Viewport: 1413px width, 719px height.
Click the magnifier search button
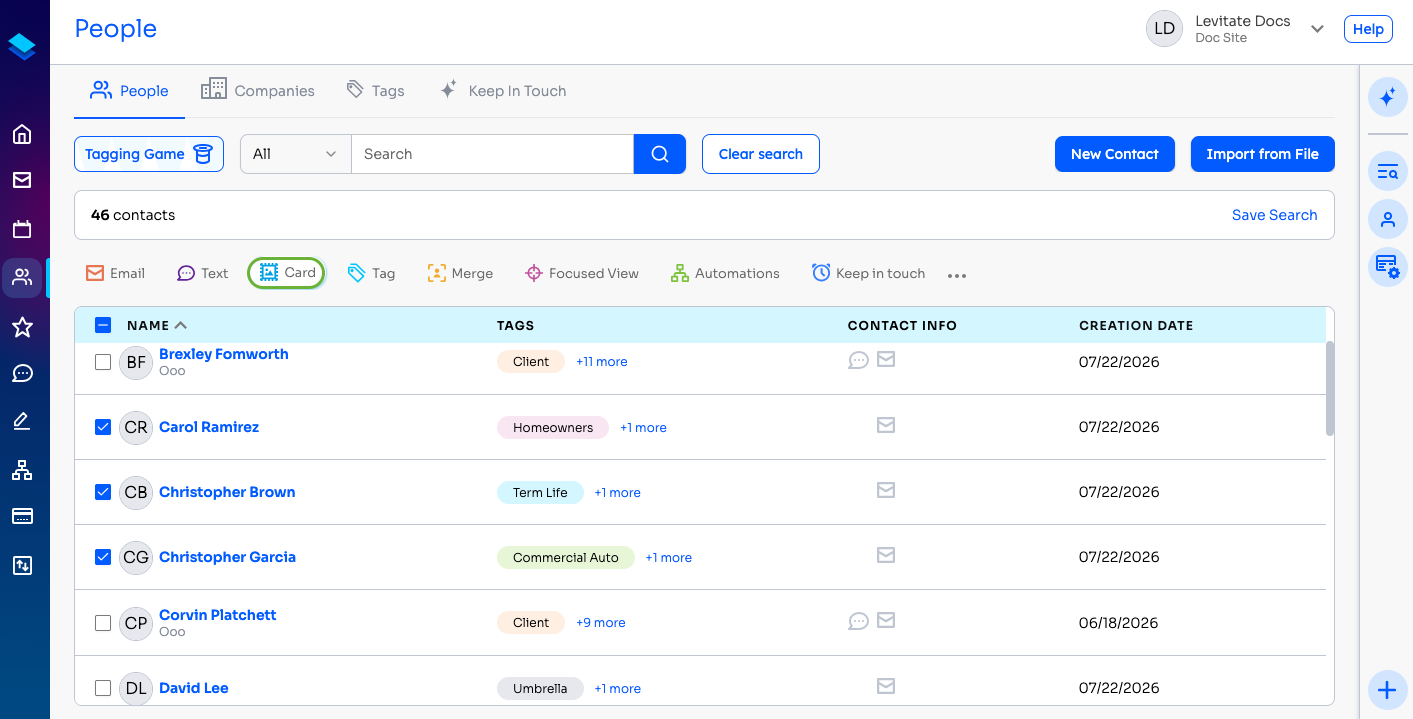[x=660, y=154]
